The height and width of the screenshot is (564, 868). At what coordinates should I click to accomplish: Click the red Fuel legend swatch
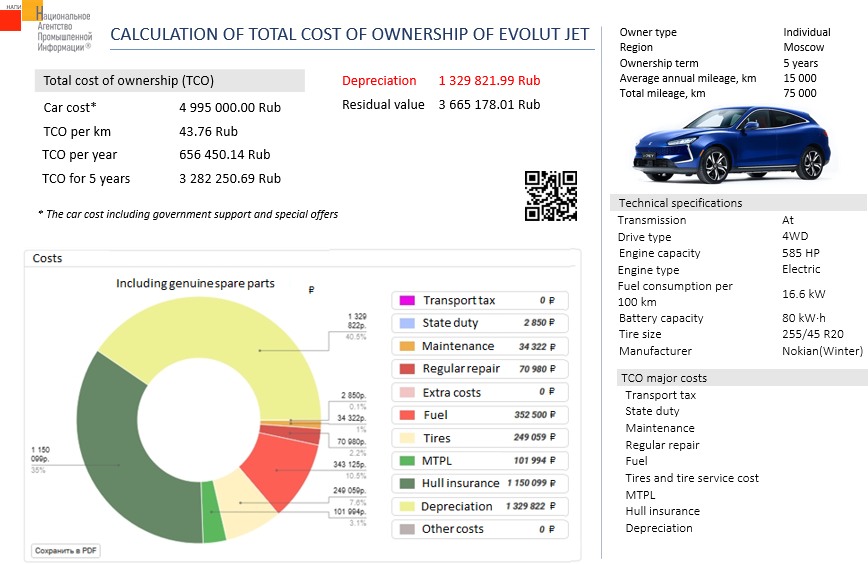tap(407, 415)
